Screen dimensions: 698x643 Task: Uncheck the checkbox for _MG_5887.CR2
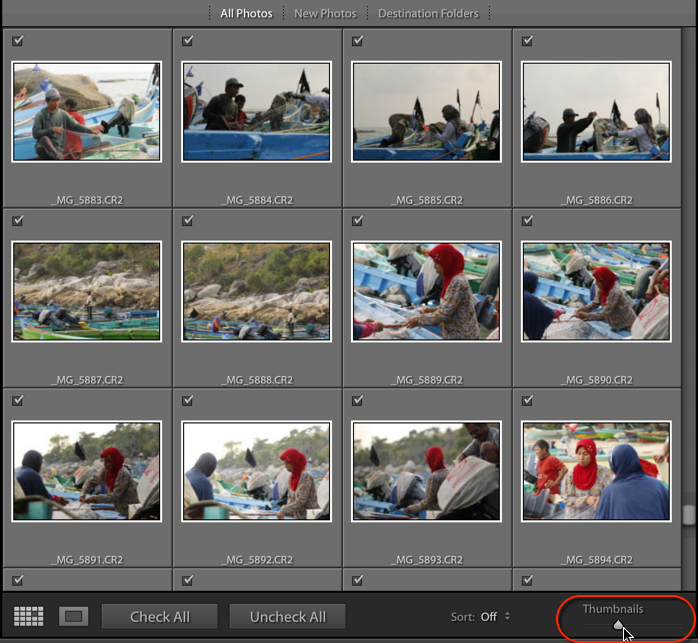tap(18, 220)
